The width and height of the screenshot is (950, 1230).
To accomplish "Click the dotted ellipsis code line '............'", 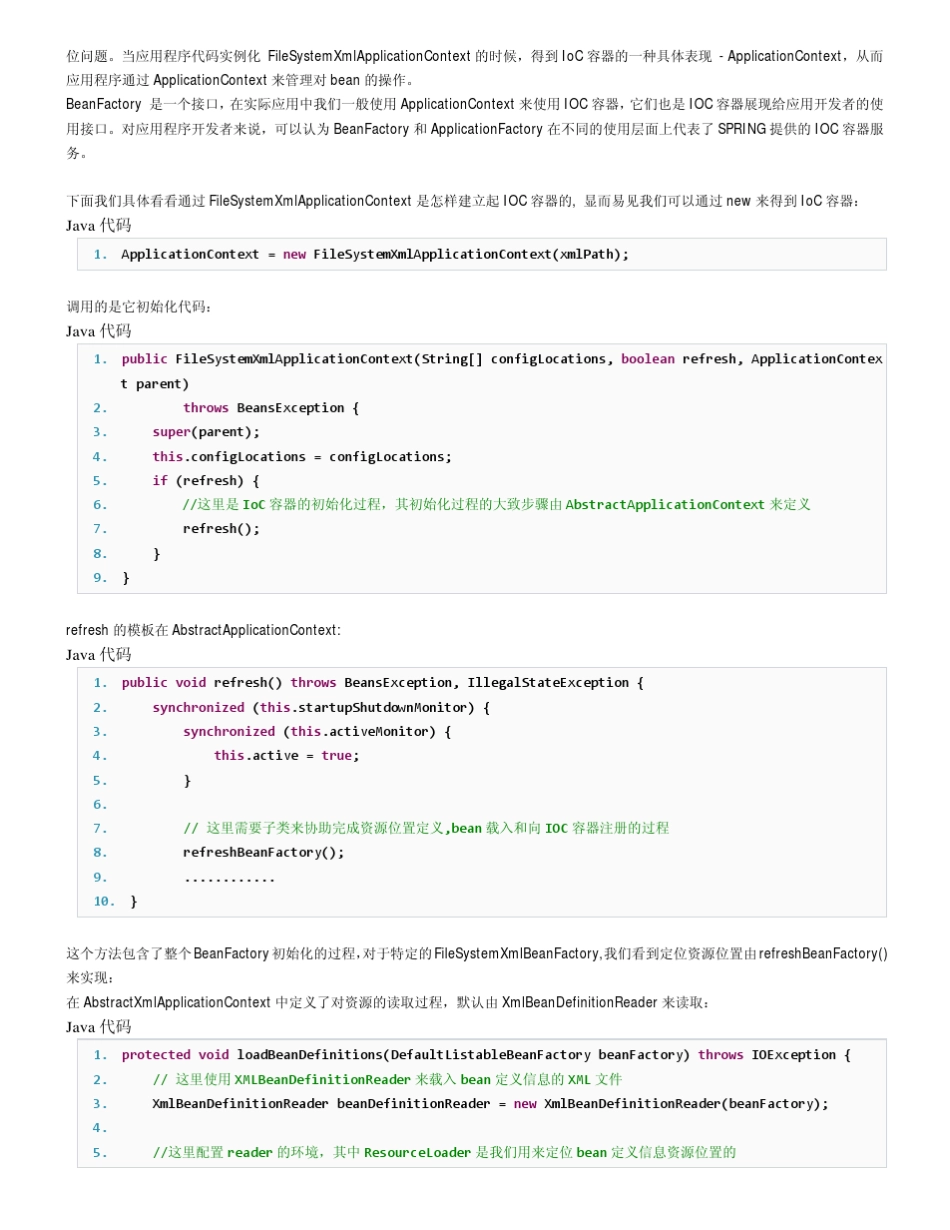I will pos(228,877).
